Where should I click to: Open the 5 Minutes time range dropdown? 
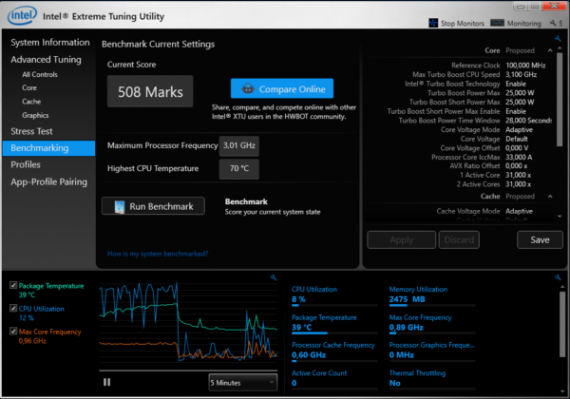point(243,383)
